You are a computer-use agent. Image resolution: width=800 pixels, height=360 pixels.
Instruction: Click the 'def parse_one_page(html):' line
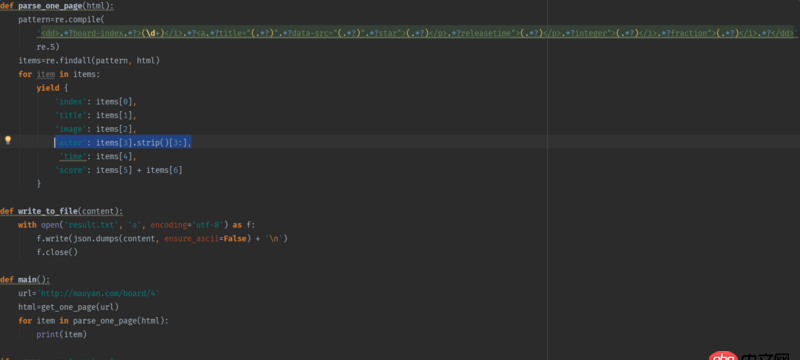(57, 6)
